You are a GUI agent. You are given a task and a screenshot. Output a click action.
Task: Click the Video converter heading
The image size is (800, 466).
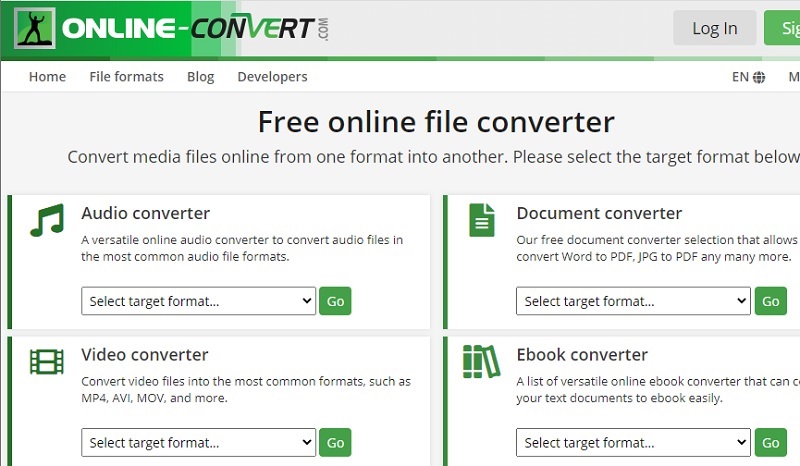coord(145,355)
